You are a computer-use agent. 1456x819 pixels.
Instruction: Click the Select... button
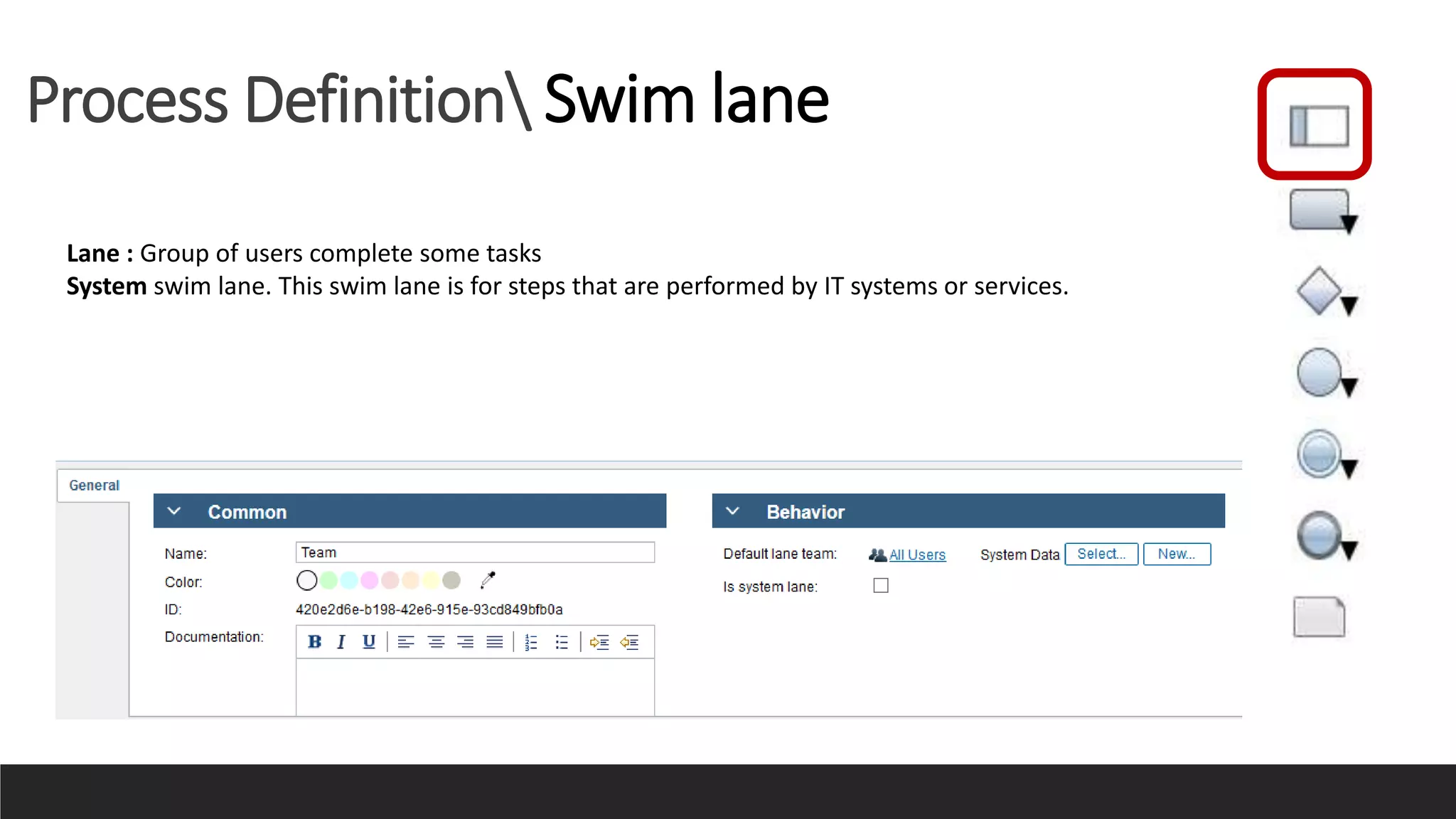click(x=1101, y=554)
